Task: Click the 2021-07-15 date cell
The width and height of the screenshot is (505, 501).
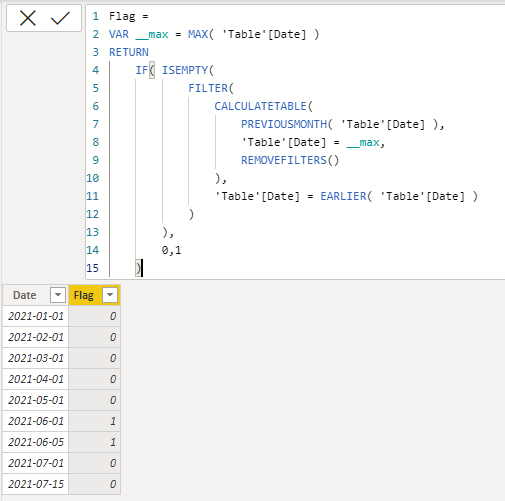Action: coord(35,484)
